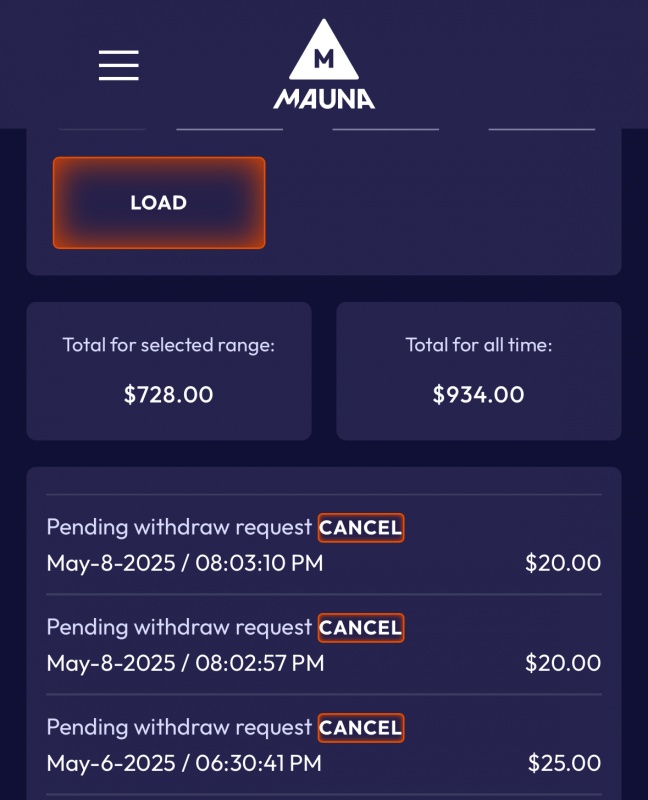648x800 pixels.
Task: Click the May-6-2025 / 06:30:41 PM timestamp
Action: tap(184, 763)
